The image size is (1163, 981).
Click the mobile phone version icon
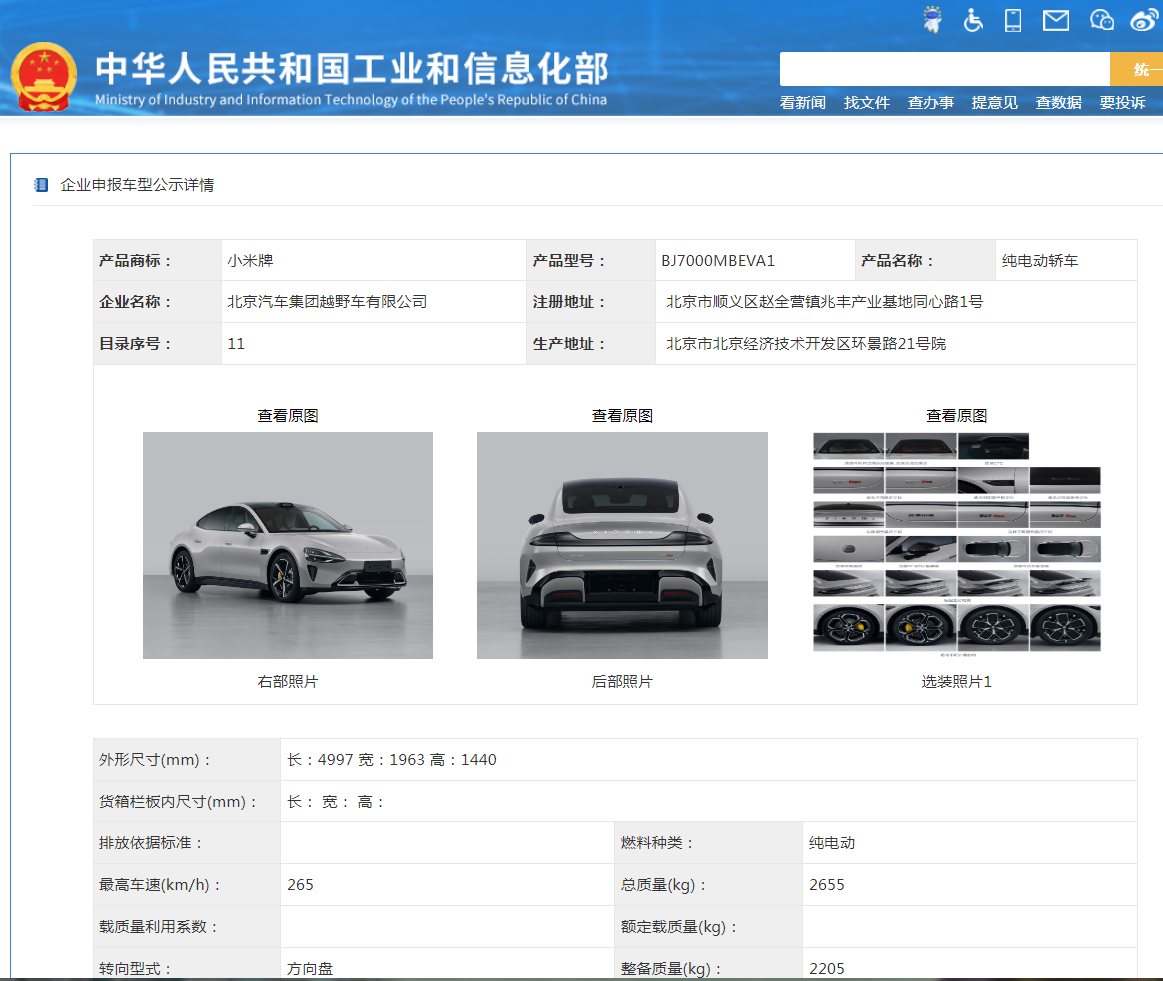[x=1013, y=20]
